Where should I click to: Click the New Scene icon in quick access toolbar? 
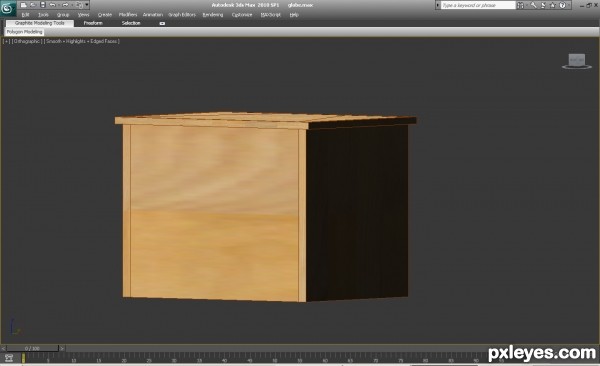(x=23, y=5)
